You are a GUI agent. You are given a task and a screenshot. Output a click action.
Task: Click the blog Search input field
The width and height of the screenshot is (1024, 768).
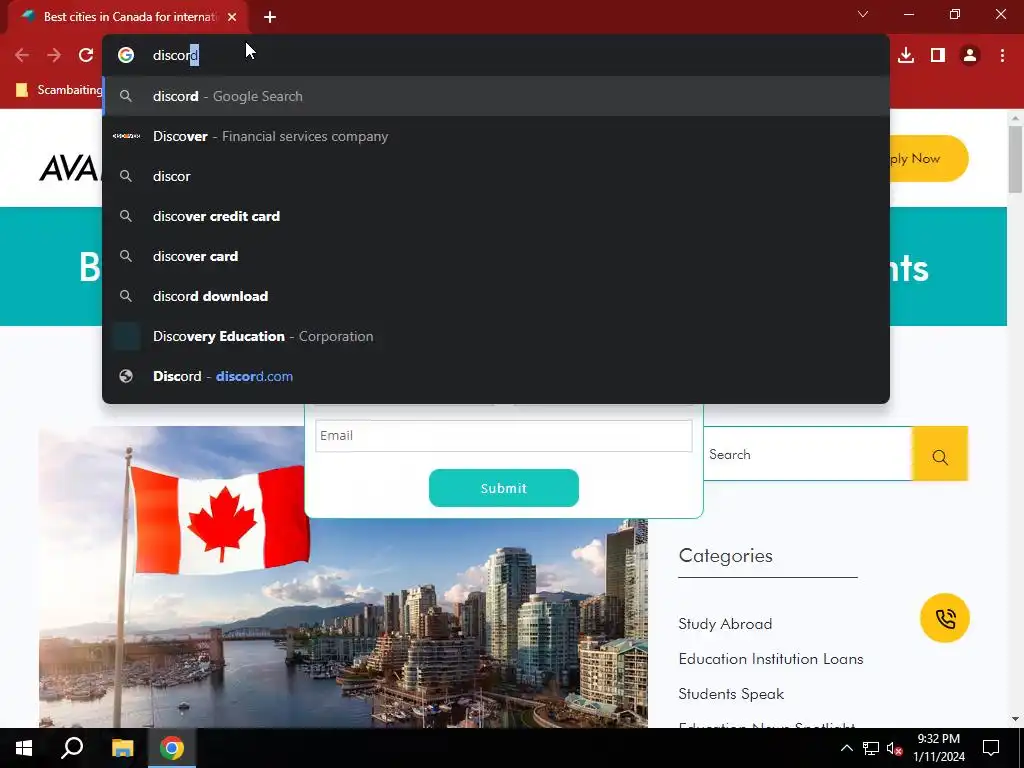807,454
